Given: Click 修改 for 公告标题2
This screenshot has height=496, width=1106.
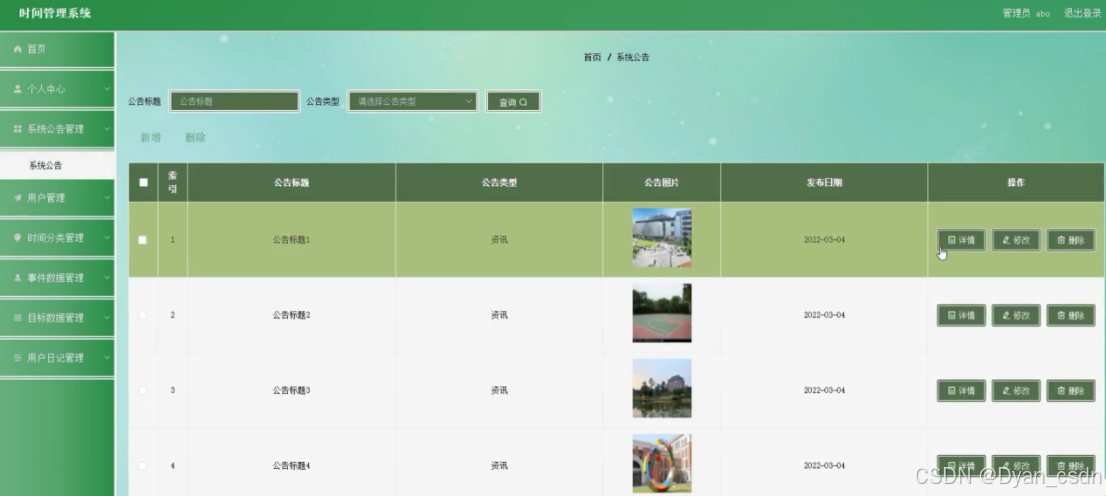Looking at the screenshot, I should (x=1016, y=315).
